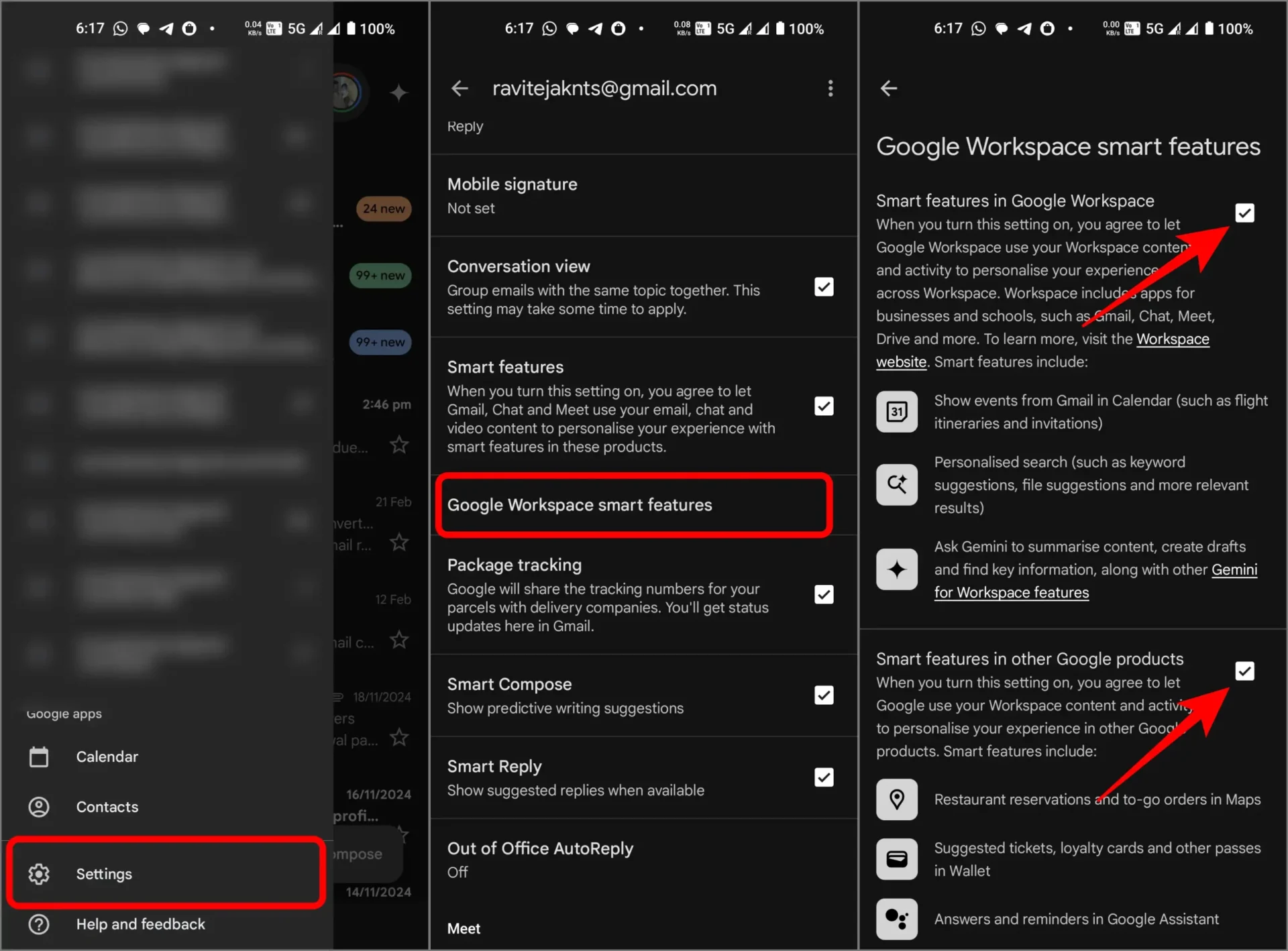Image resolution: width=1288 pixels, height=951 pixels.
Task: Open Contacts from the Gmail sidebar
Action: pos(107,807)
